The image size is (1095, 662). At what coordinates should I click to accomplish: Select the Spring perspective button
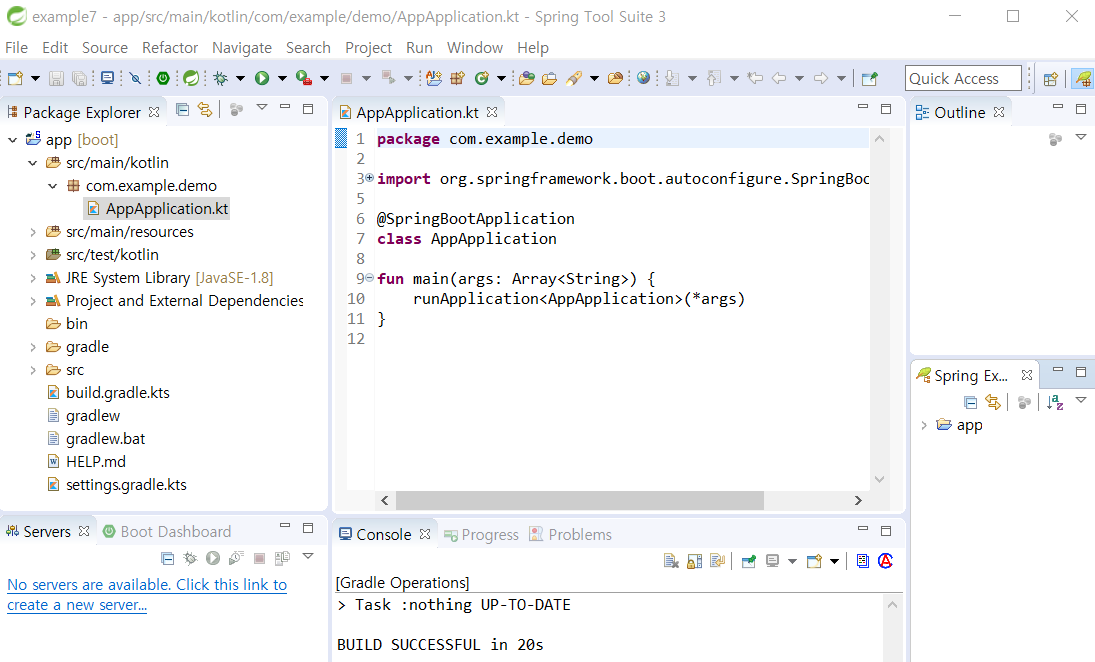1083,78
